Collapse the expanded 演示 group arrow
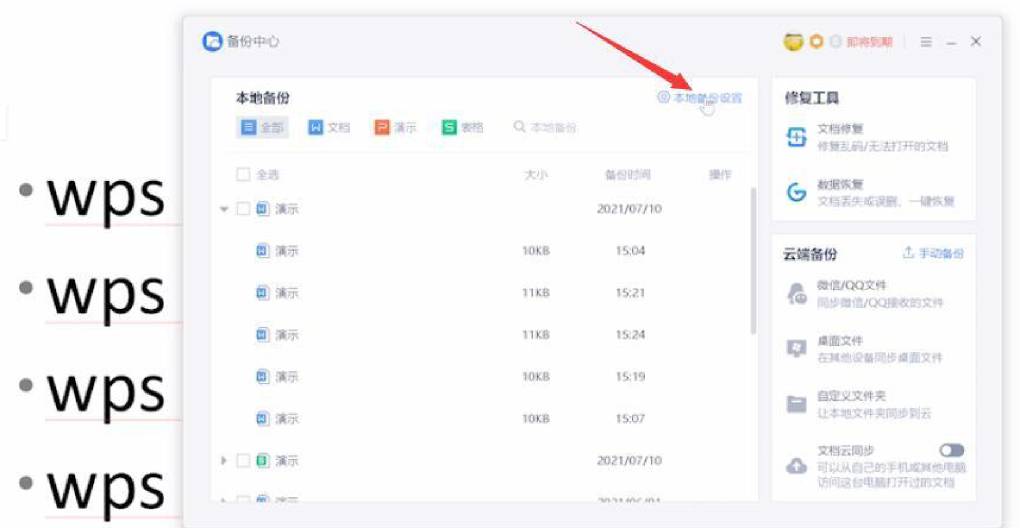Viewport: 1020px width, 528px height. [224, 209]
